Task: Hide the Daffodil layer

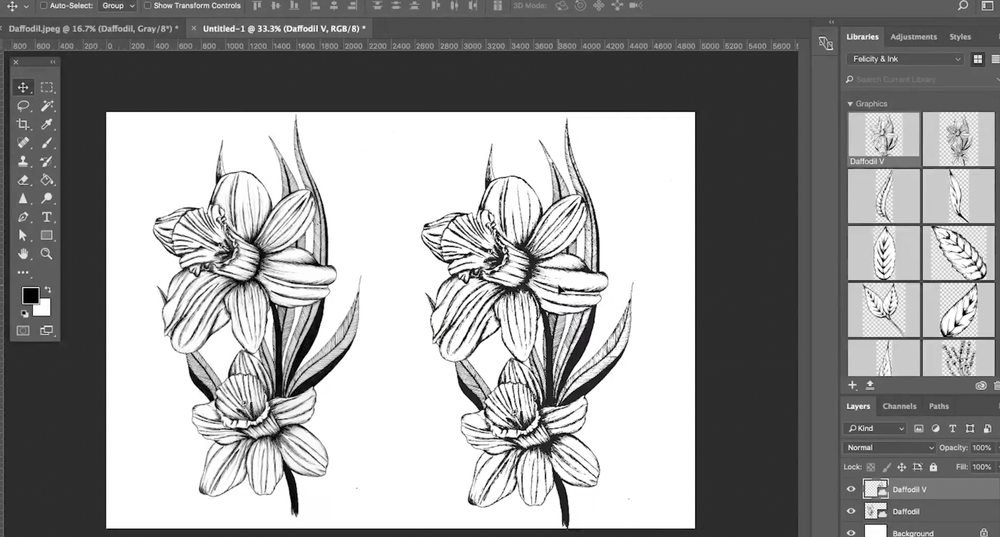Action: (x=851, y=511)
